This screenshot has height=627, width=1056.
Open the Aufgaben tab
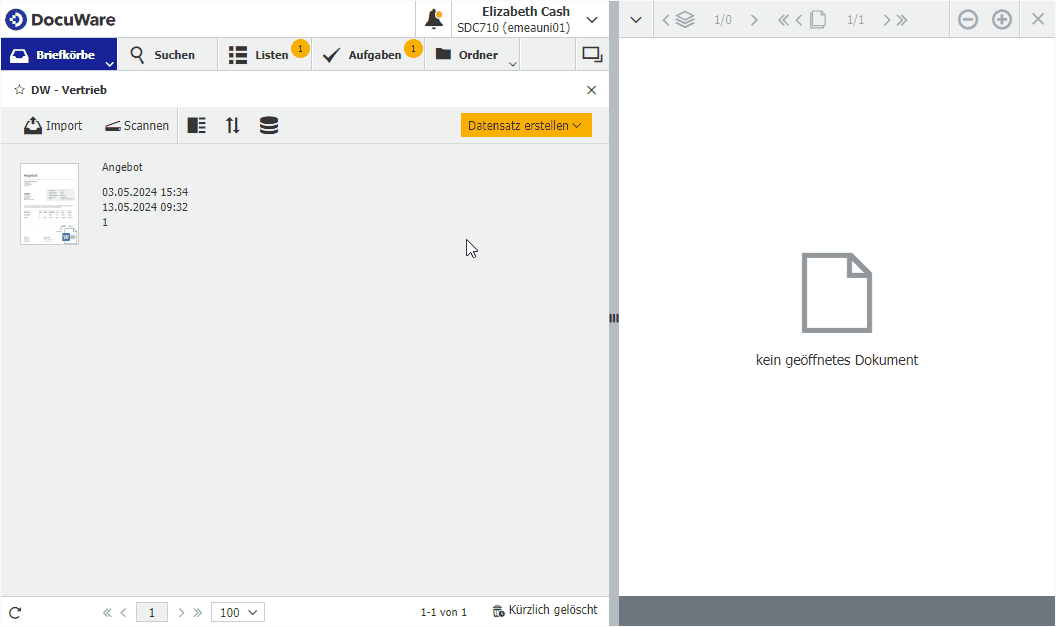(364, 55)
